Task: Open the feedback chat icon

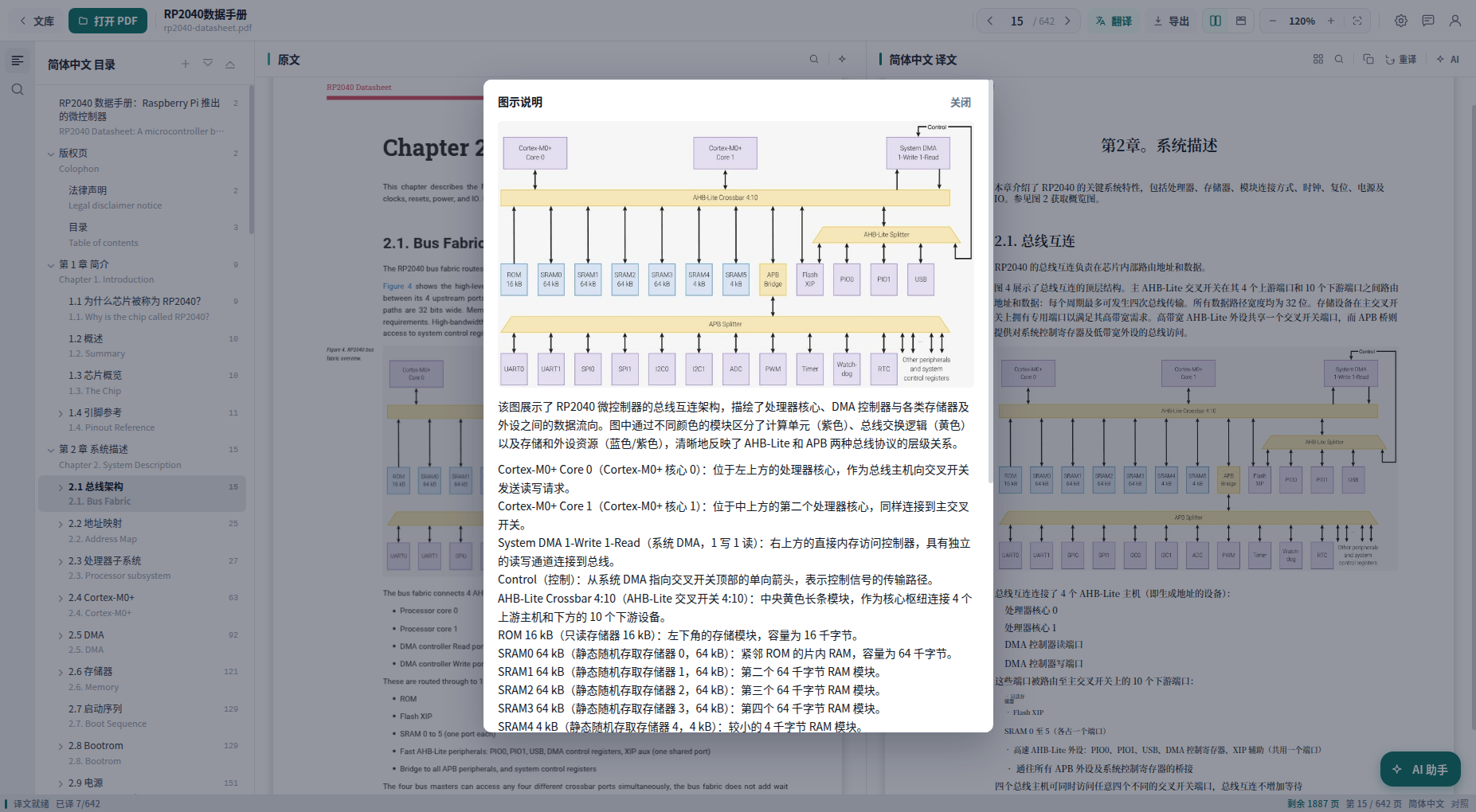Action: [x=1428, y=21]
